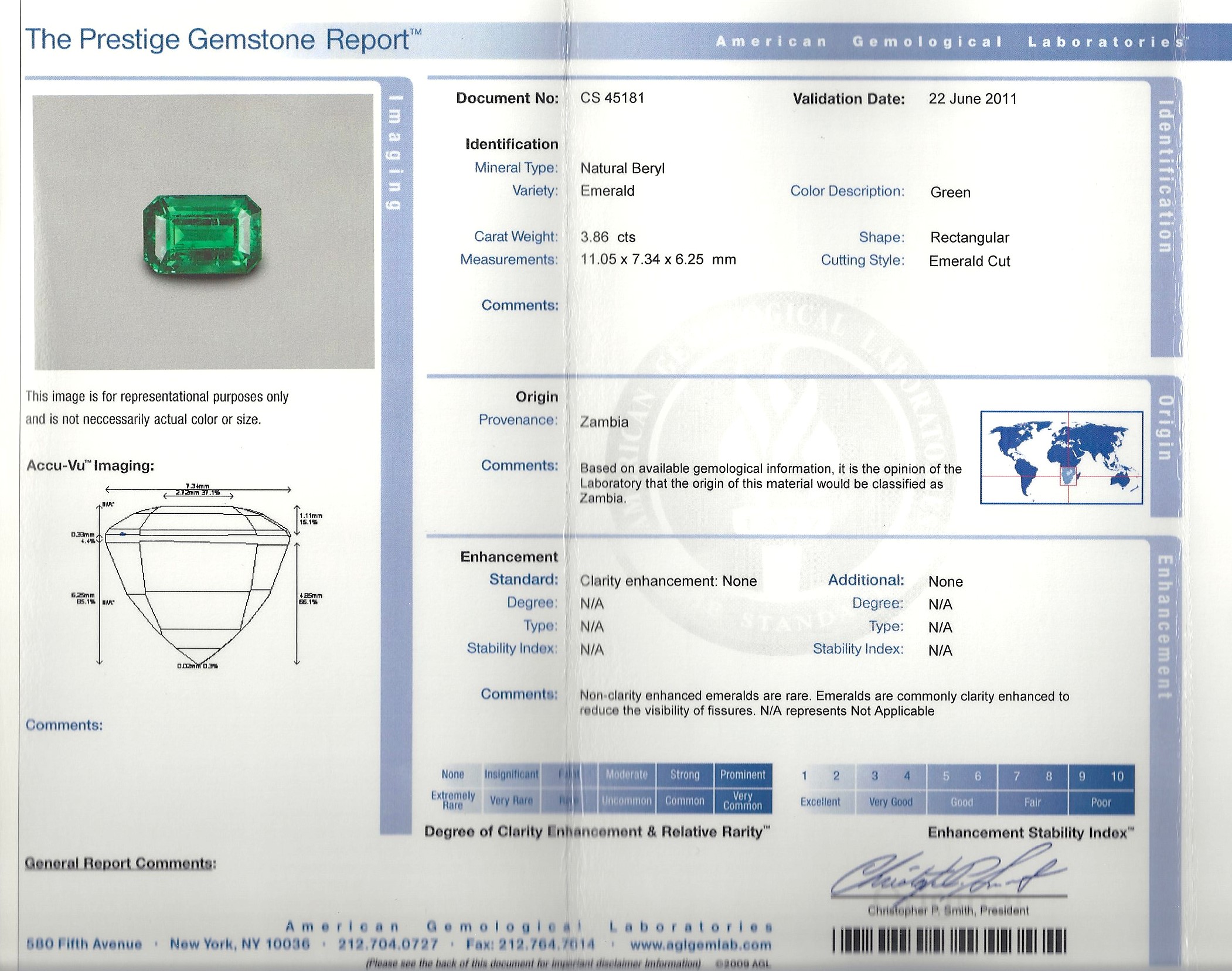Viewport: 1232px width, 971px height.
Task: Click the barcode at bottom right
Action: tap(949, 941)
